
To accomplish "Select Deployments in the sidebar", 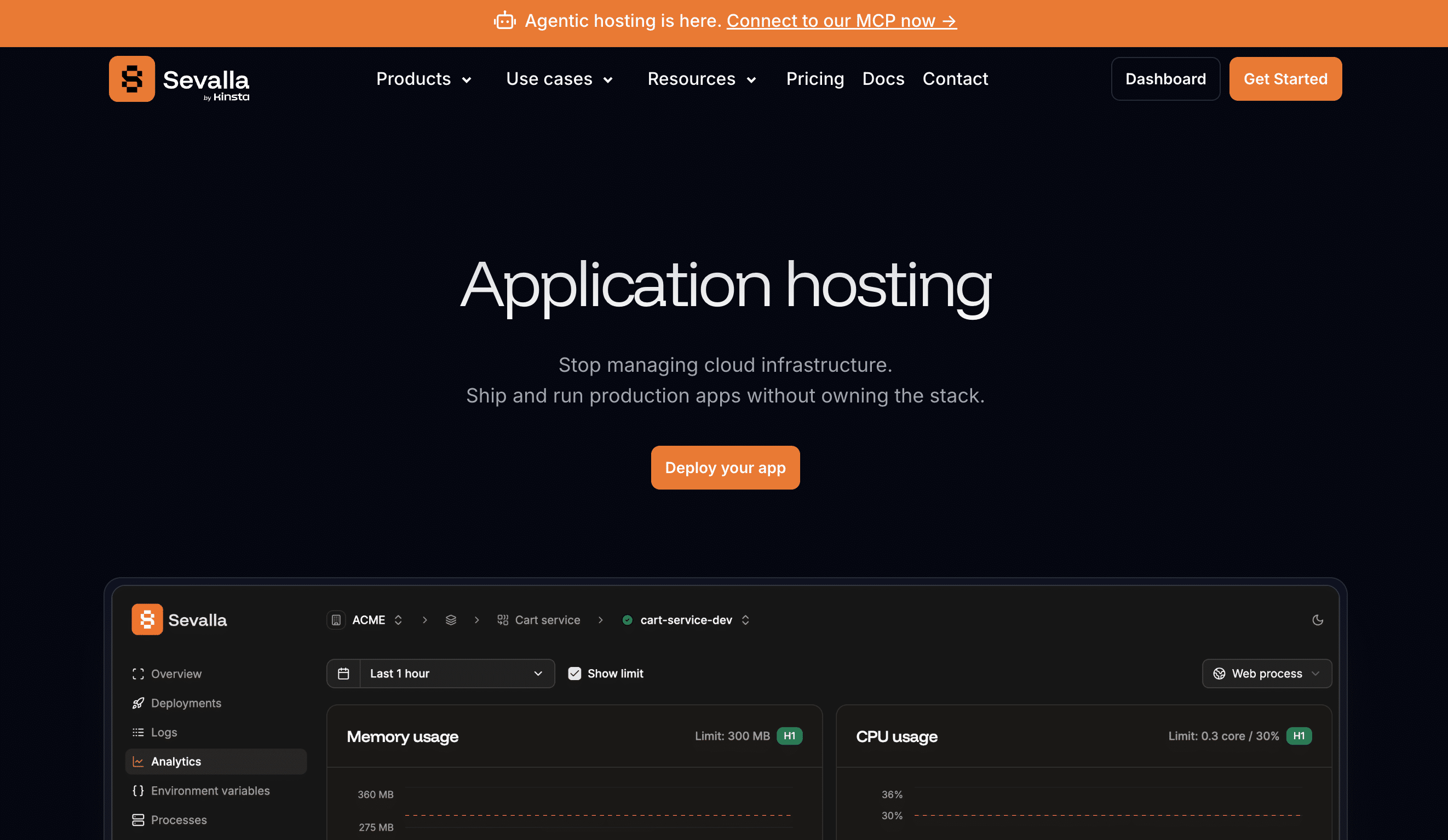I will [x=216, y=703].
